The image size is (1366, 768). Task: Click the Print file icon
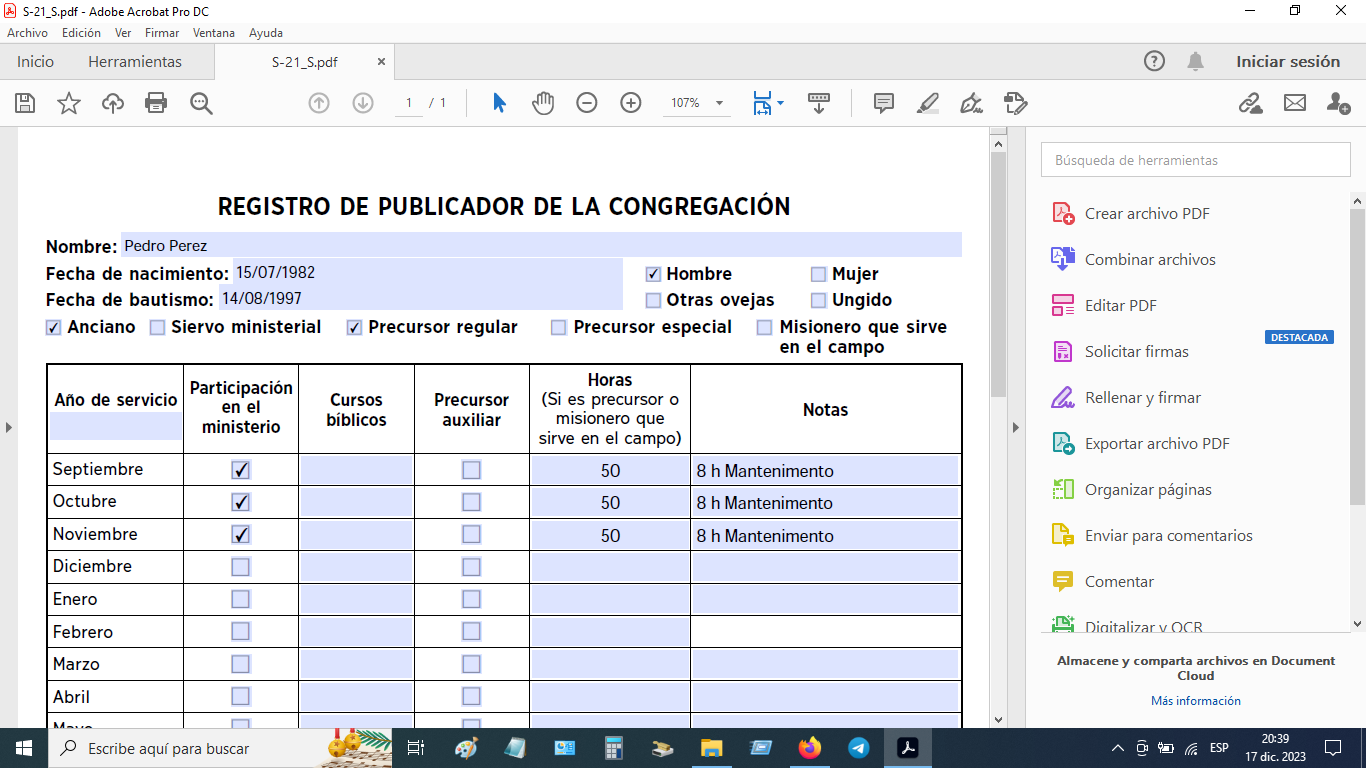pyautogui.click(x=156, y=103)
